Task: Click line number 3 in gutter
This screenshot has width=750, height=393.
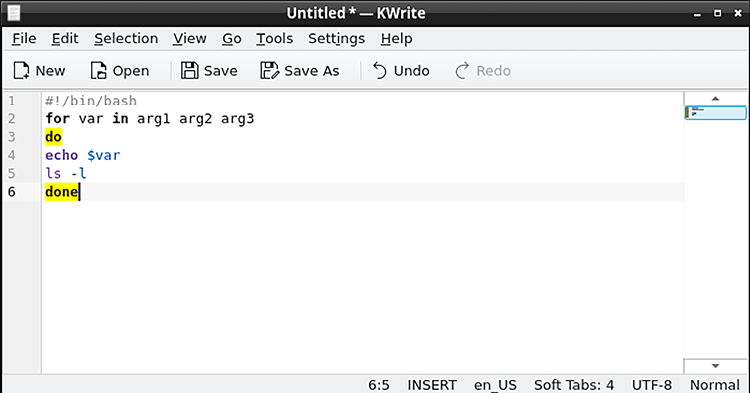Action: coord(11,137)
